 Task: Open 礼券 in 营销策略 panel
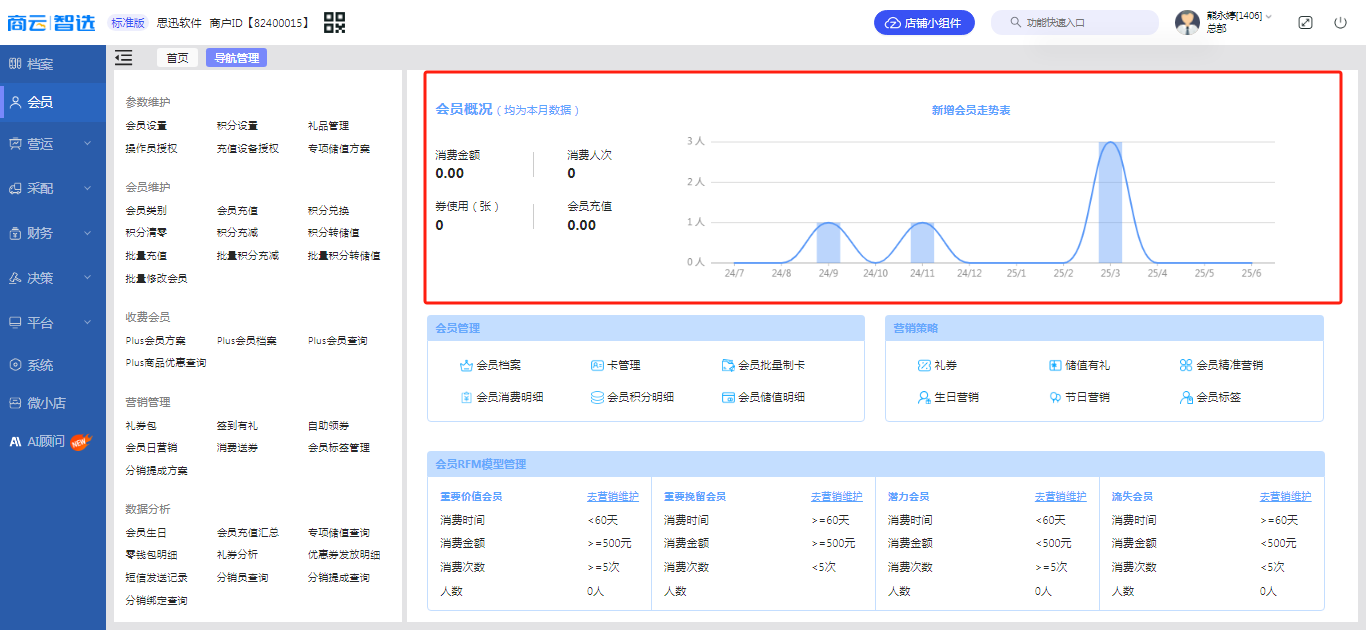[x=937, y=365]
